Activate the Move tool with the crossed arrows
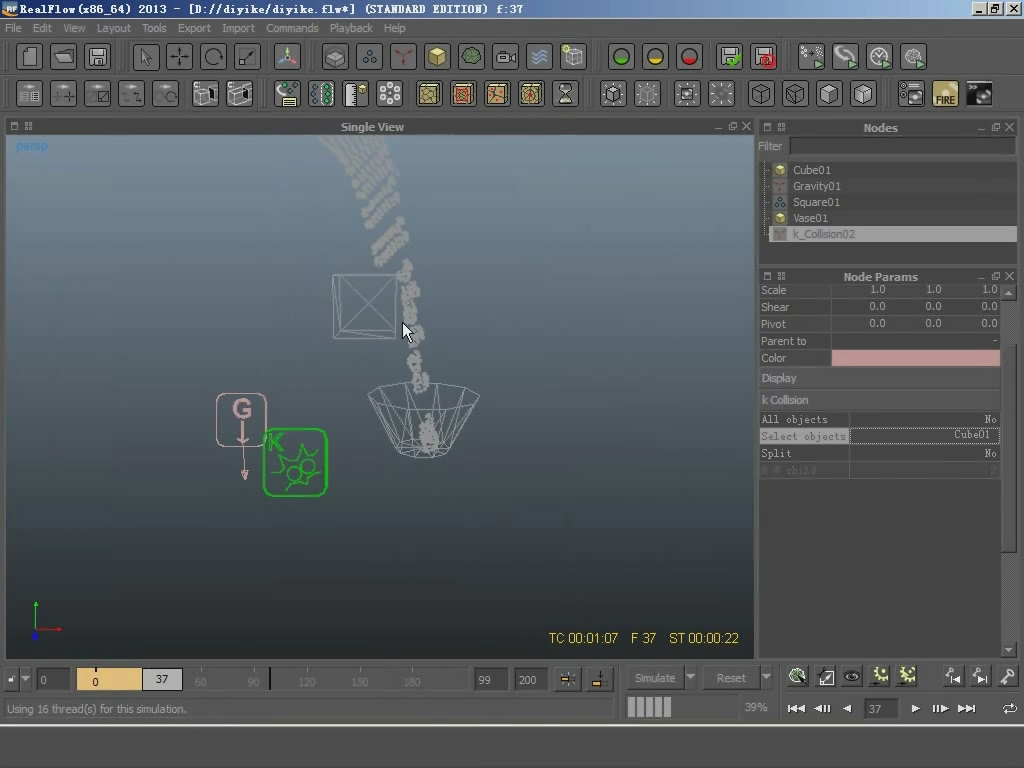1024x768 pixels. click(x=180, y=57)
